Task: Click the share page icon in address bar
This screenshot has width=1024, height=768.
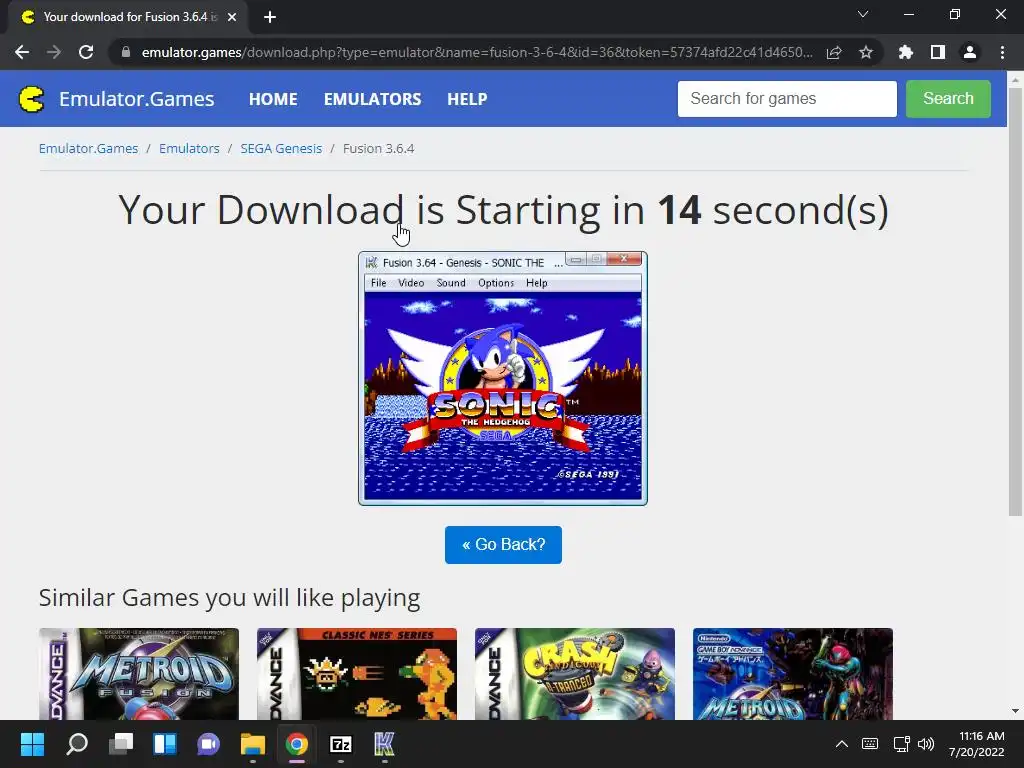Action: coord(834,52)
